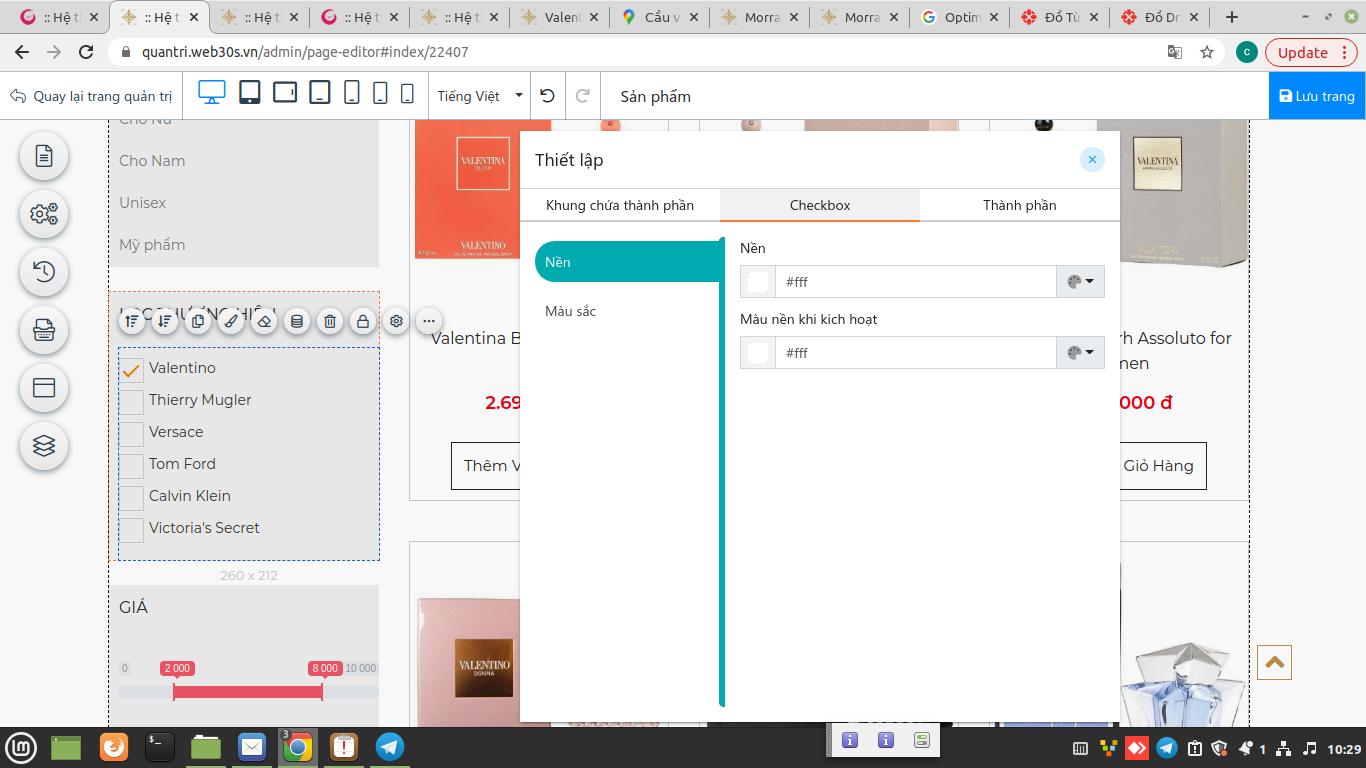This screenshot has height=768, width=1366.
Task: Click Quay lại trang quản trị link
Action: [x=91, y=96]
